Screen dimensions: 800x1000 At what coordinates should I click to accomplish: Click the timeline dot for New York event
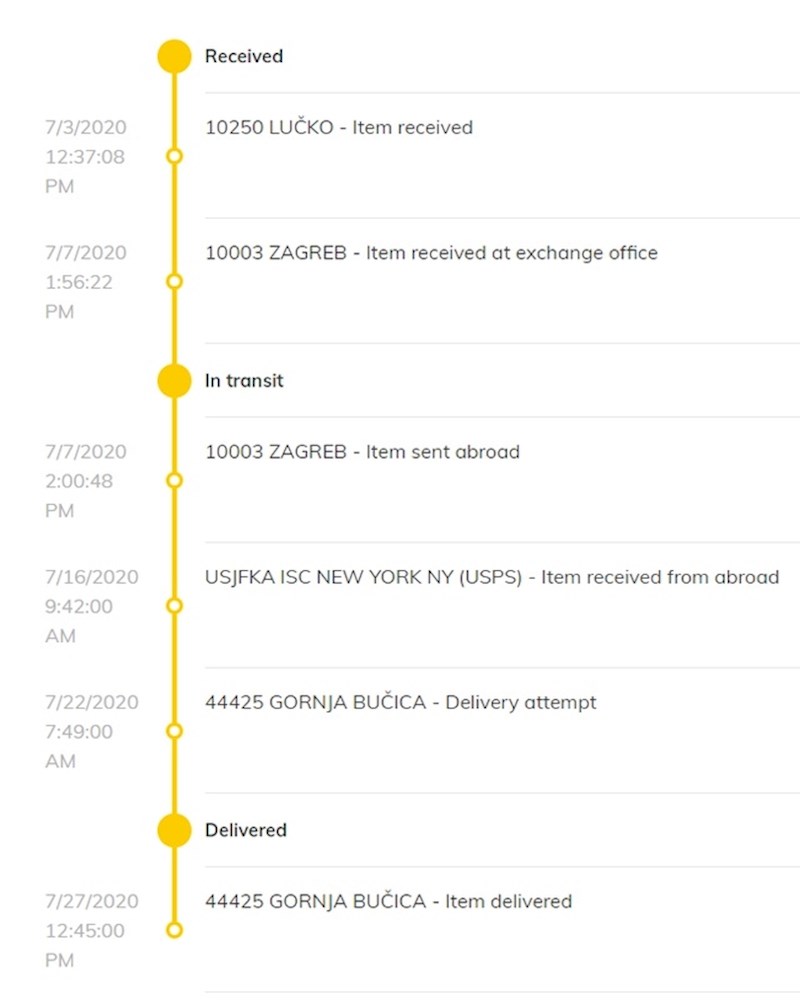174,606
